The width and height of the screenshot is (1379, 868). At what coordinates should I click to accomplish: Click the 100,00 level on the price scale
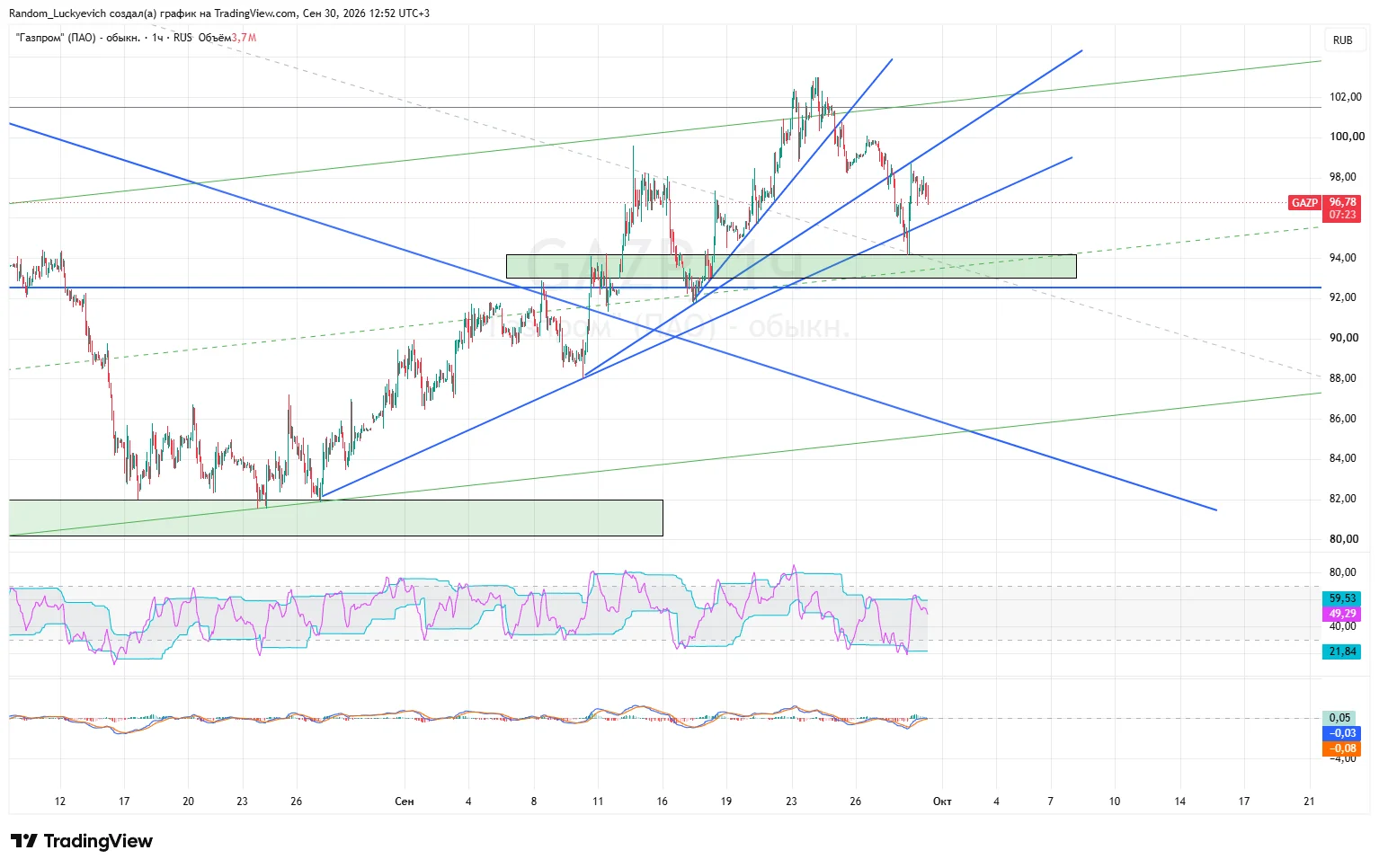[x=1347, y=137]
